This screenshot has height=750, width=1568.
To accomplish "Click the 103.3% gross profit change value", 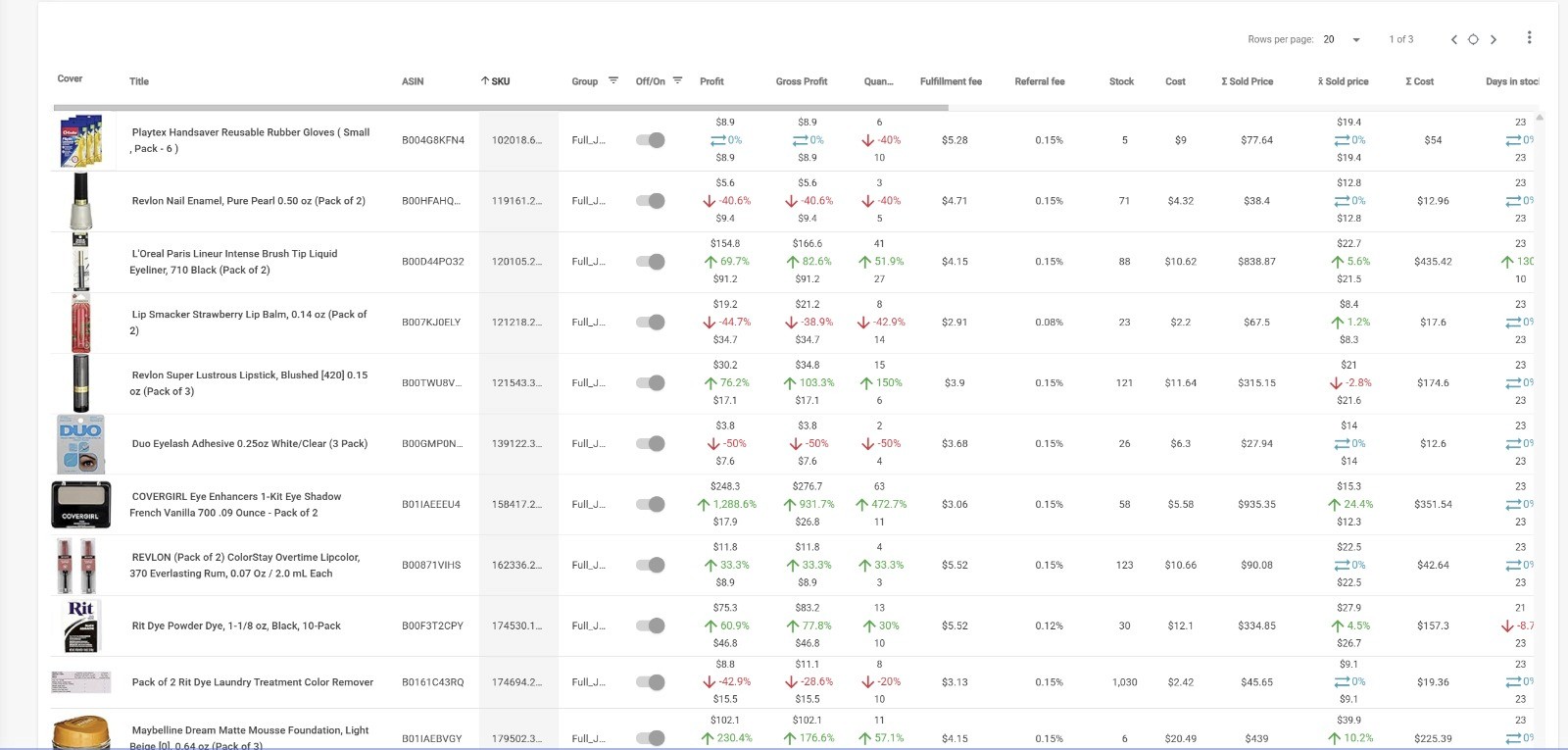I will [816, 383].
